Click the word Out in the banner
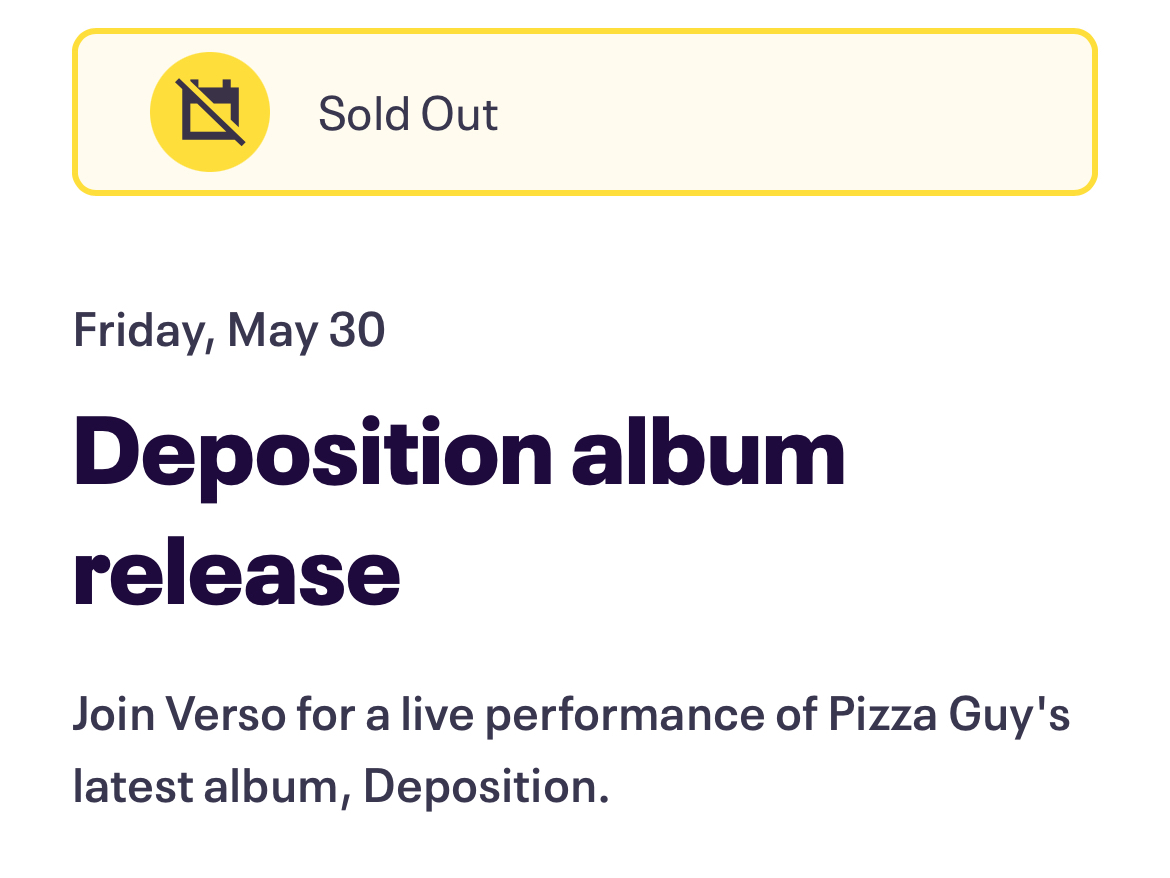The height and width of the screenshot is (878, 1170). (459, 114)
